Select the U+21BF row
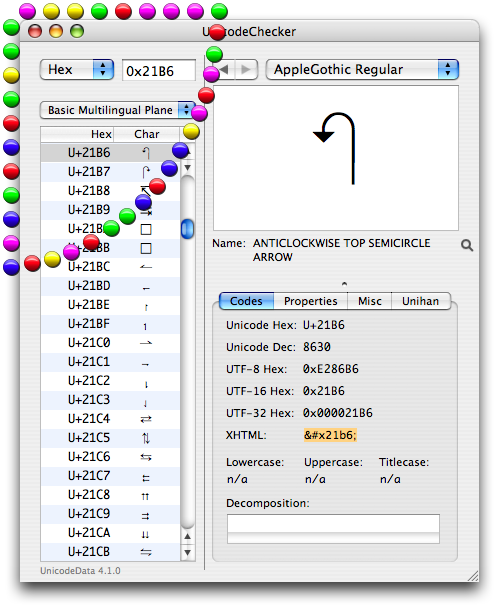The height and width of the screenshot is (607, 503). coord(110,324)
